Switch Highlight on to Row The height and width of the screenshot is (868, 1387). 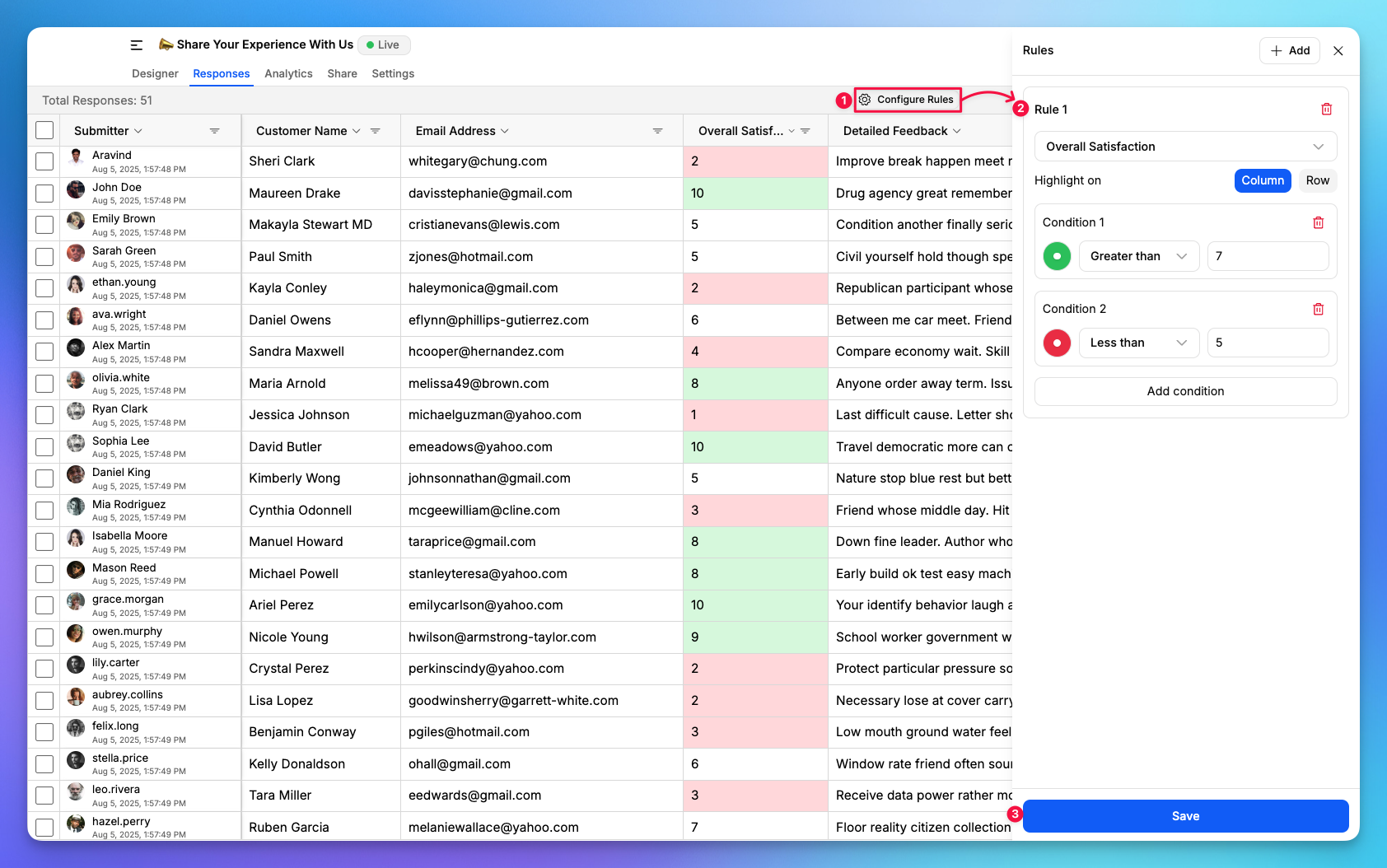tap(1318, 180)
